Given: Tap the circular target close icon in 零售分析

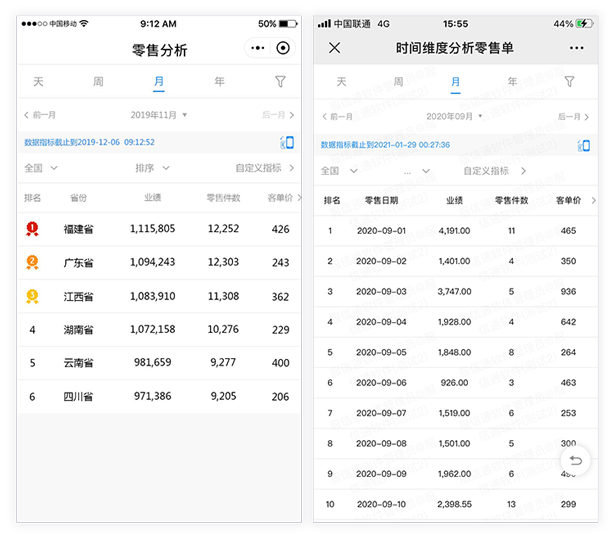Looking at the screenshot, I should [283, 48].
